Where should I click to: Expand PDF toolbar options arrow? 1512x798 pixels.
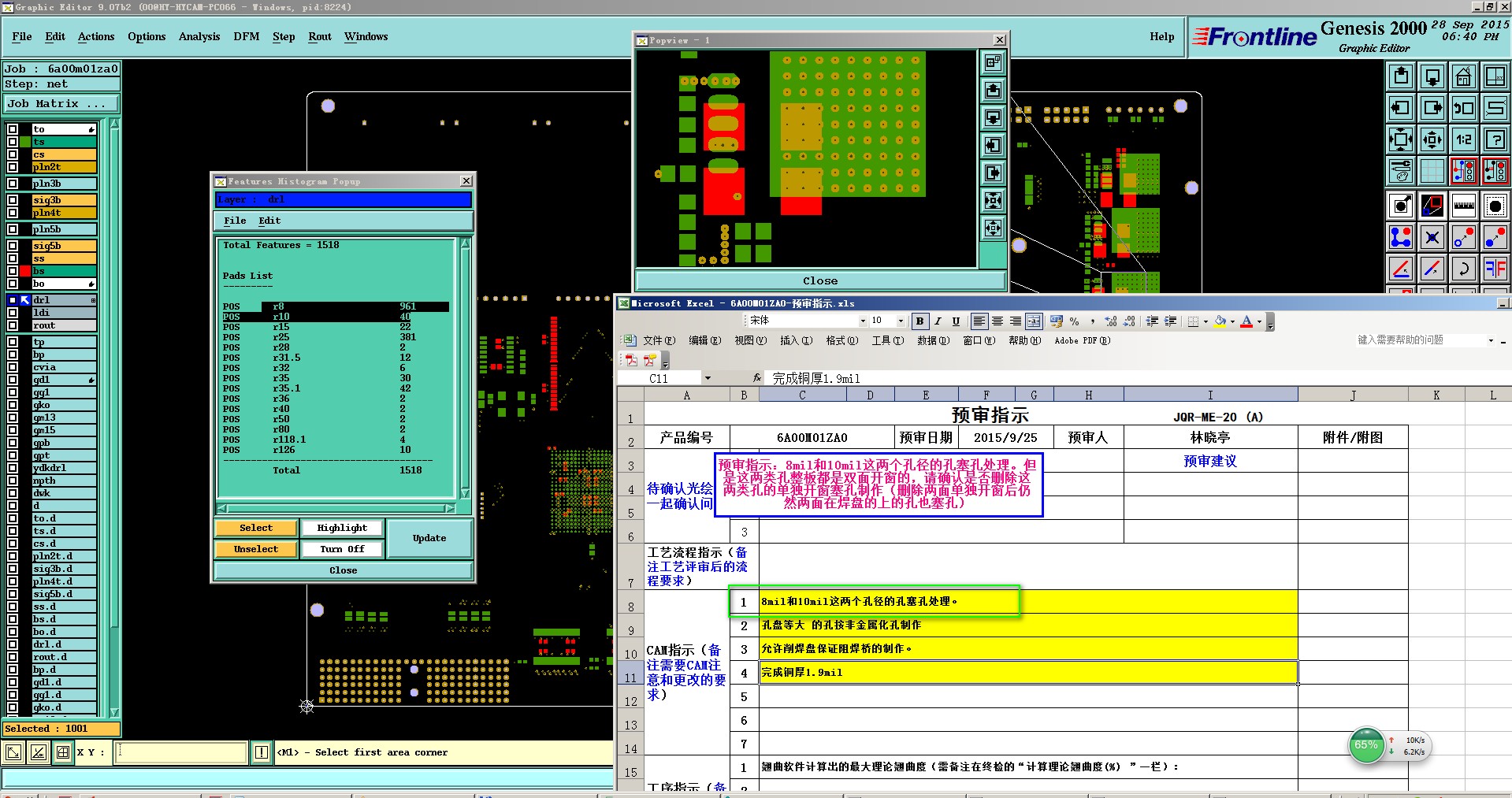665,362
